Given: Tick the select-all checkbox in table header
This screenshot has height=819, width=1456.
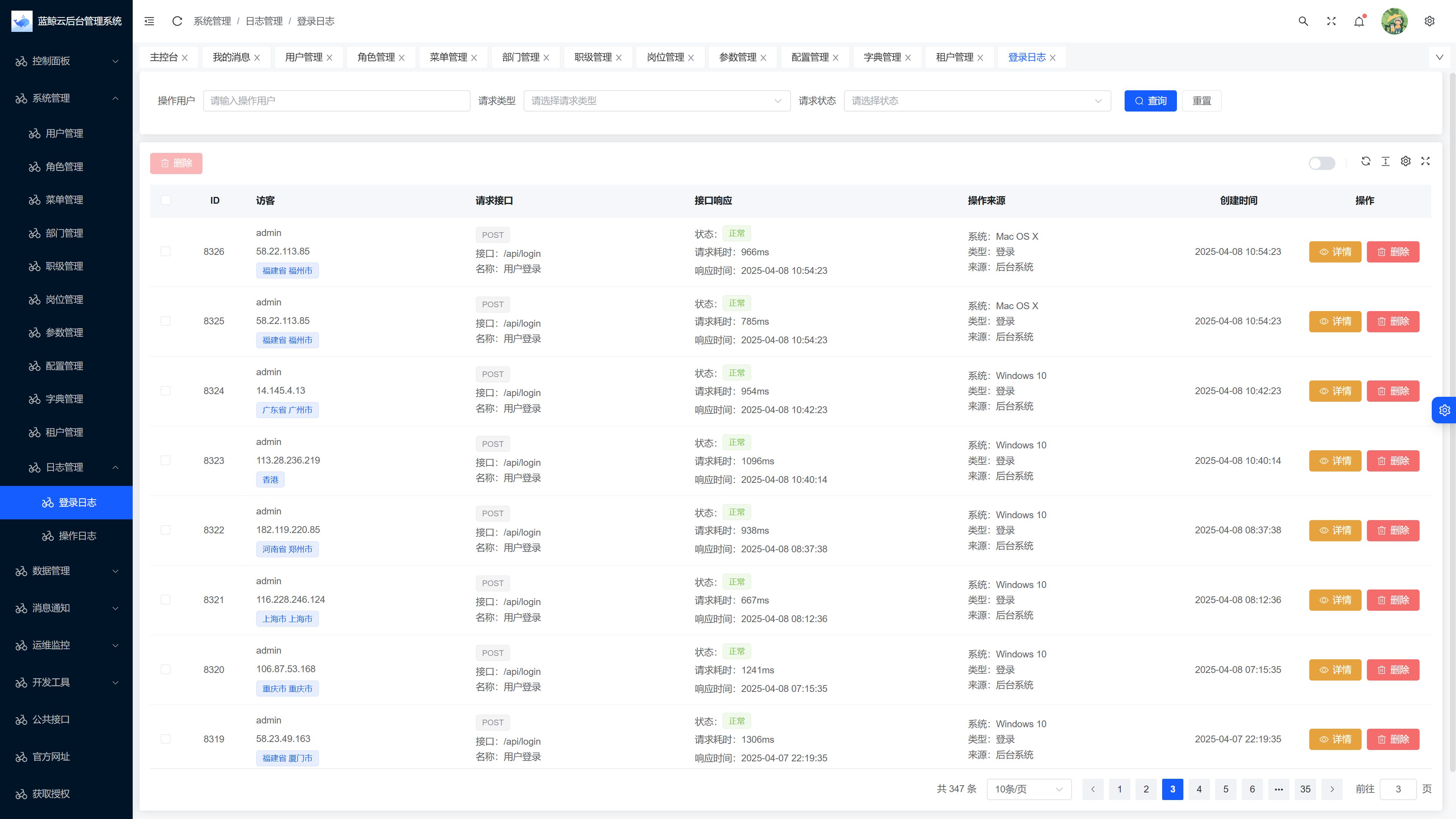Looking at the screenshot, I should [x=165, y=200].
